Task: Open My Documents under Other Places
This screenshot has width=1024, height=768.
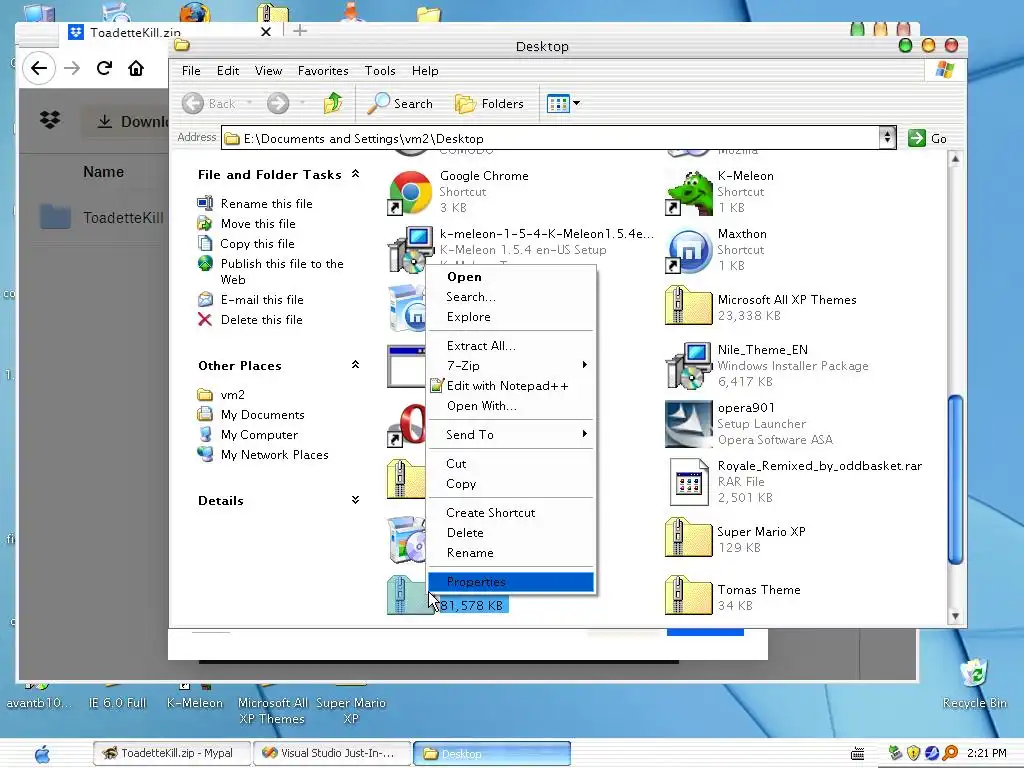Action: [x=263, y=415]
